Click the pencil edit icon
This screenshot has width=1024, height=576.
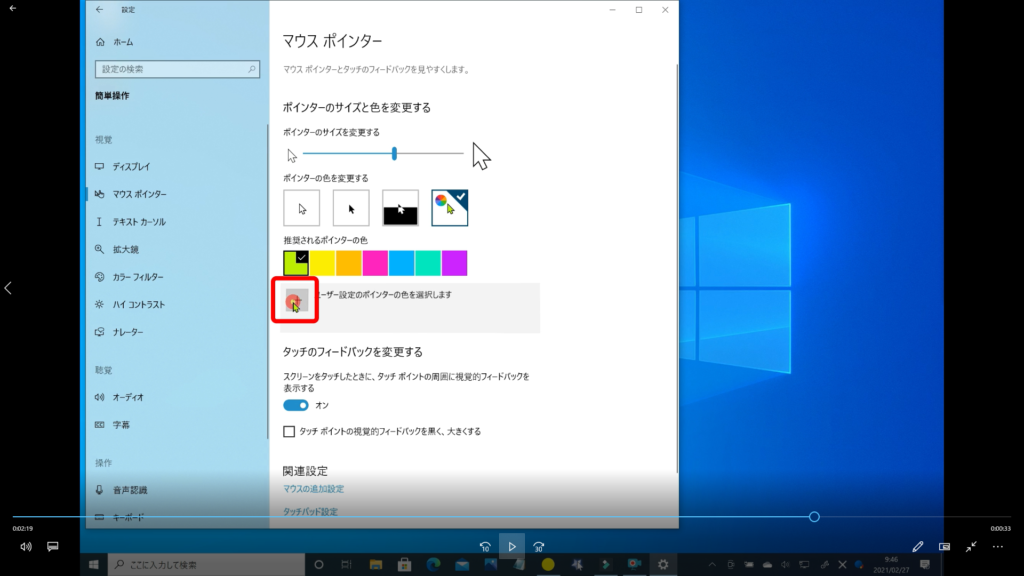coord(918,547)
